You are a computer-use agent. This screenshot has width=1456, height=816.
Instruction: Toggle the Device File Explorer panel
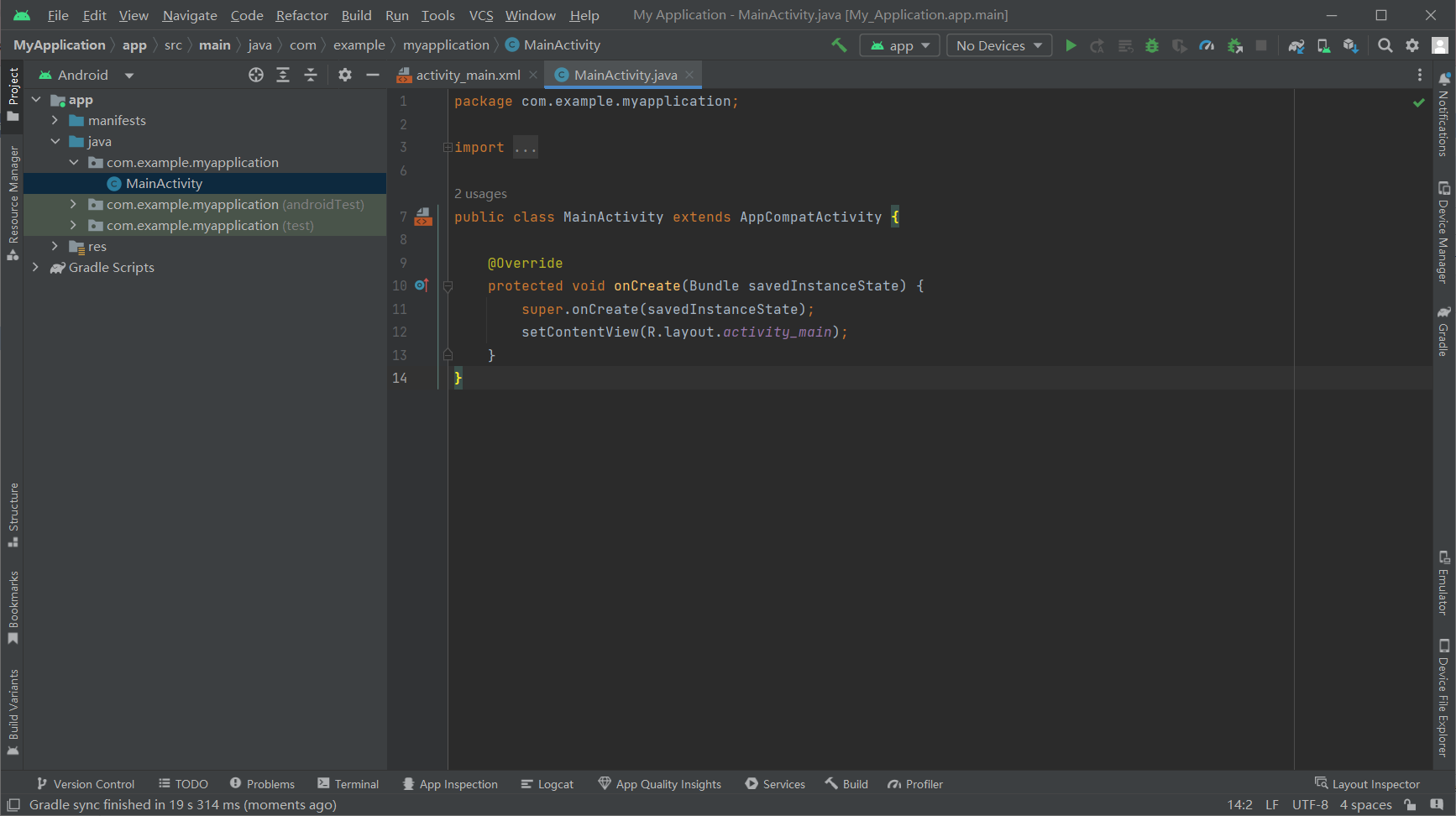point(1443,698)
